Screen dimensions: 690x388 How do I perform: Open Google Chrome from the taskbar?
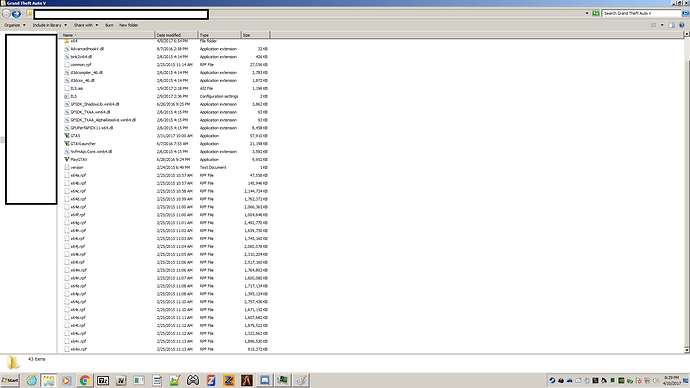[84, 380]
